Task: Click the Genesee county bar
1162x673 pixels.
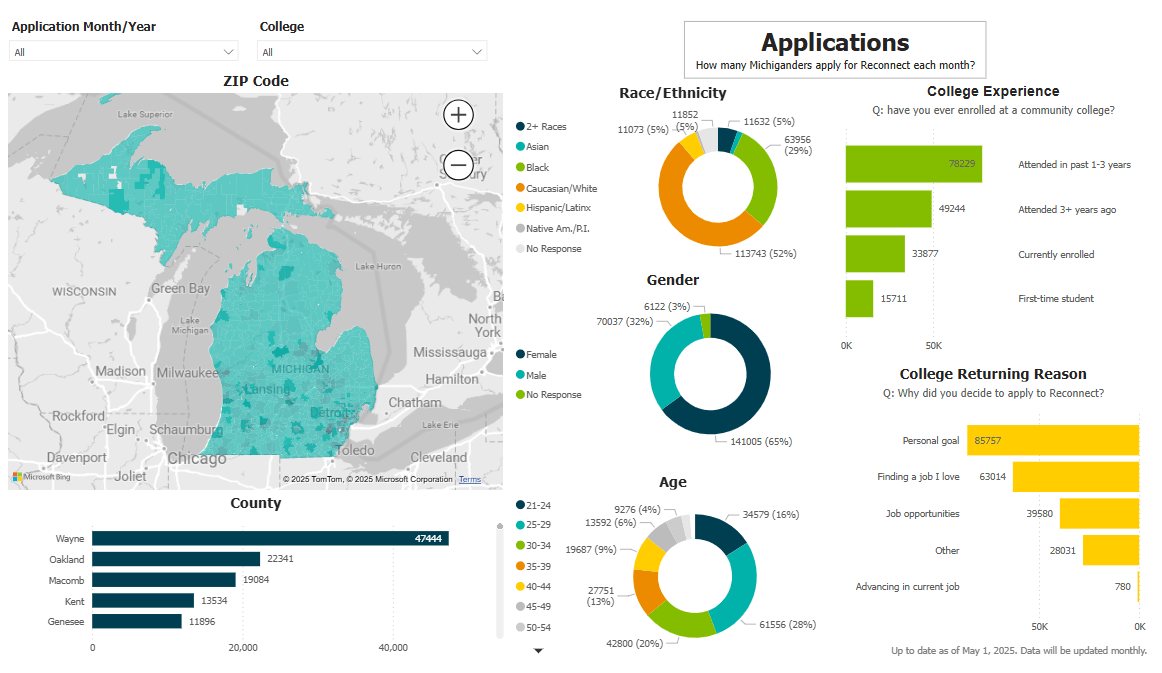Action: tap(137, 621)
